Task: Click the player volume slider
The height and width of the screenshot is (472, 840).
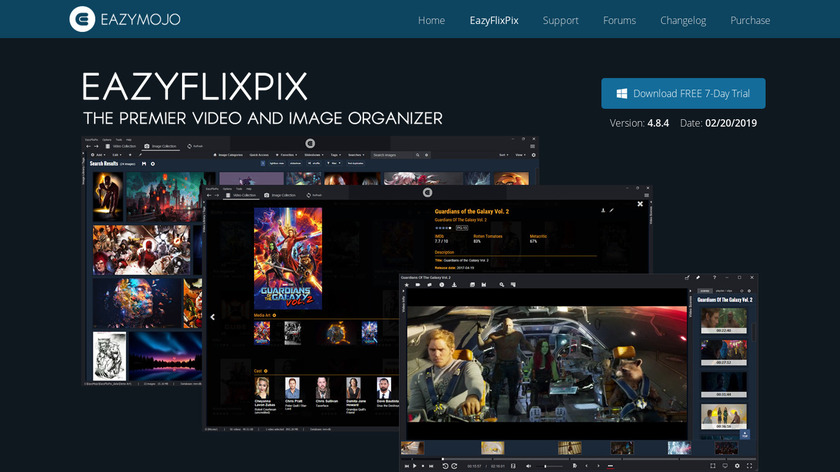Action: pos(550,466)
